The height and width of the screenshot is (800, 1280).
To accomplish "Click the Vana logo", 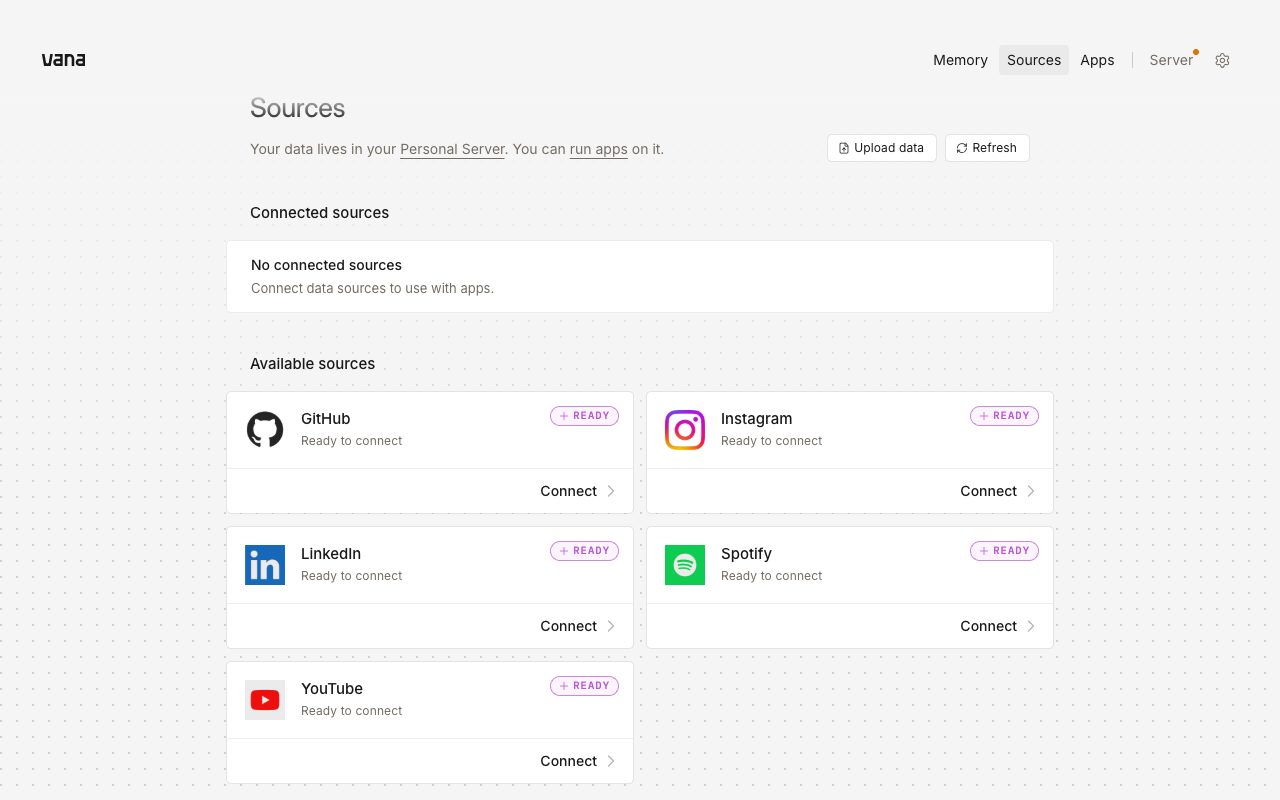I will [x=63, y=60].
